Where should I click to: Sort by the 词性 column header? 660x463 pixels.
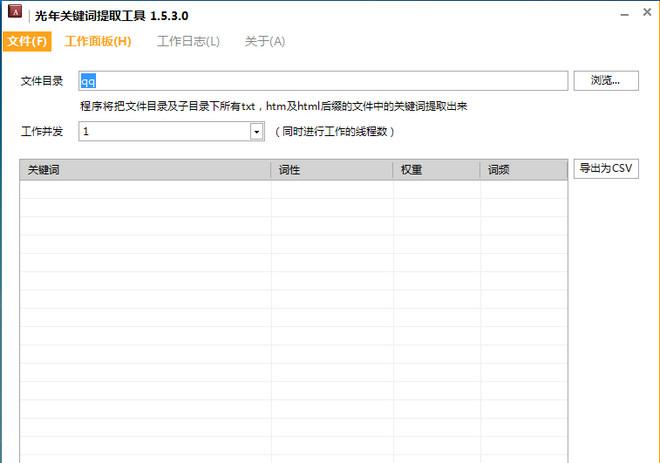[332, 170]
